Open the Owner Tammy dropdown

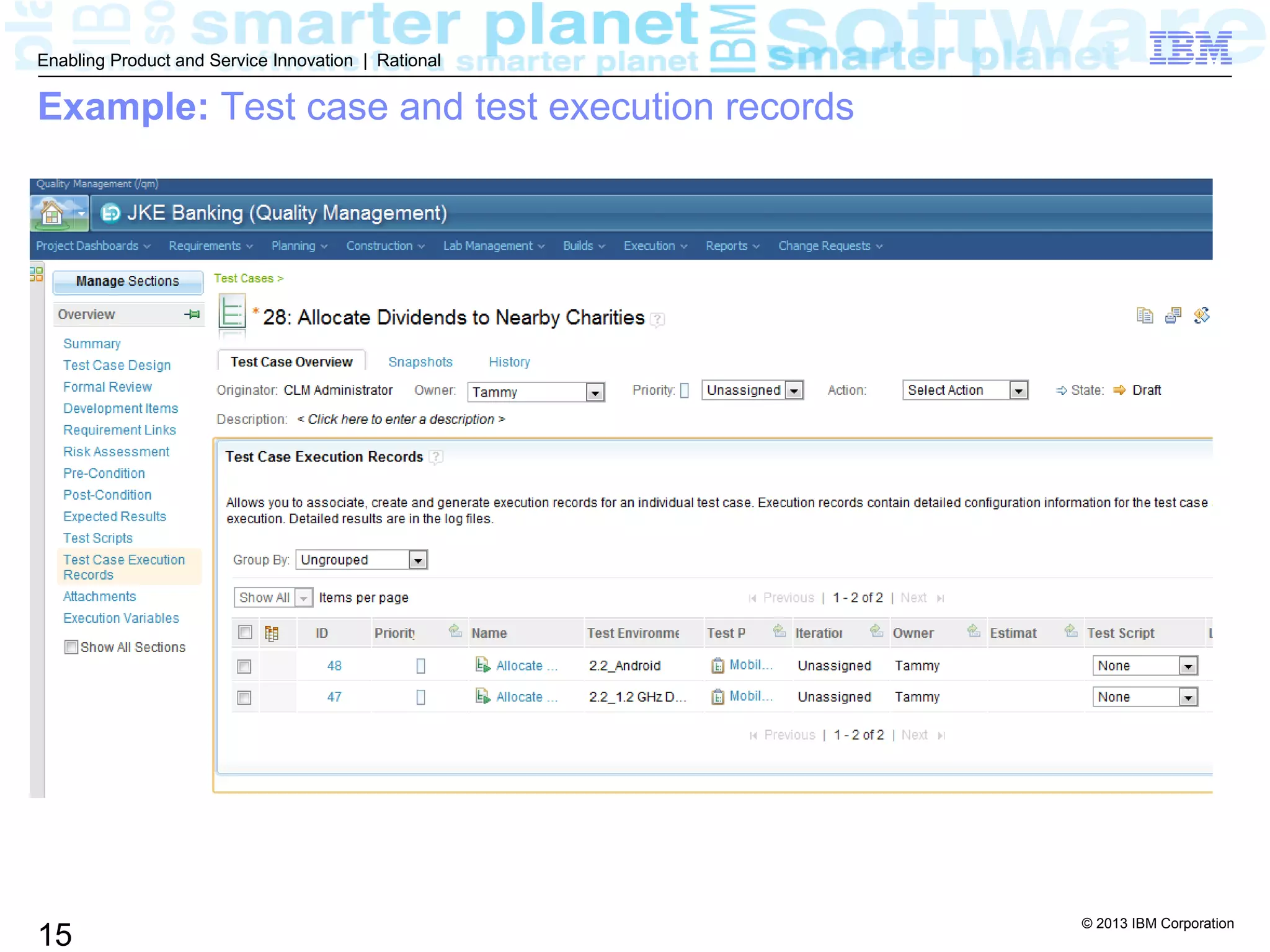click(x=536, y=392)
